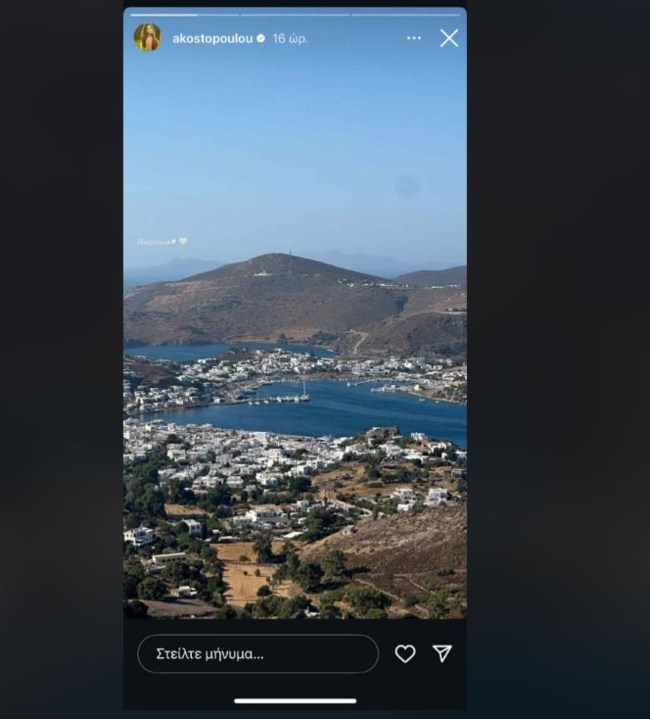Image resolution: width=650 pixels, height=719 pixels.
Task: Click dark backdrop left of the story
Action: tap(61, 360)
